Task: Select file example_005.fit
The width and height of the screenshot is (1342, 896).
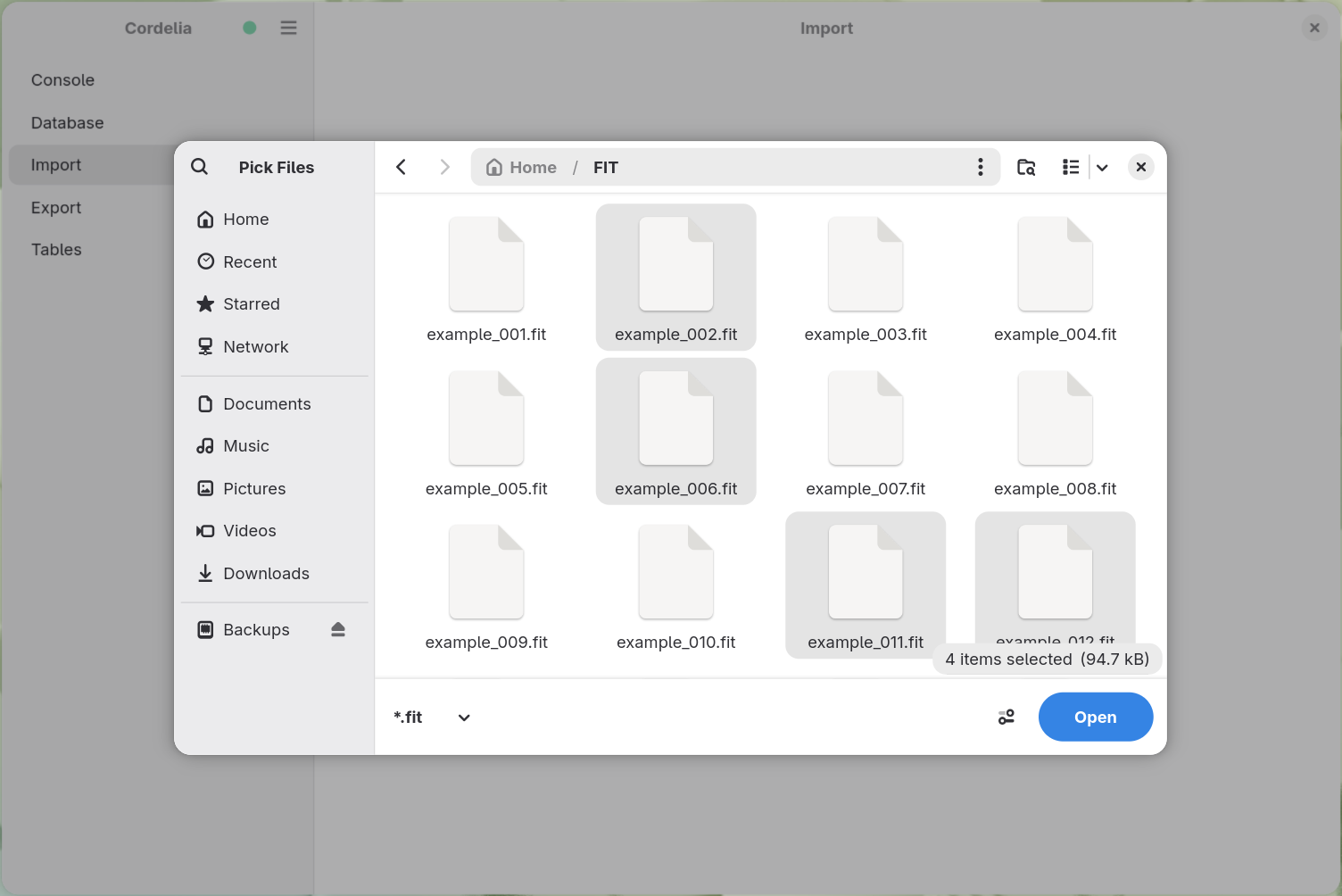Action: 486,432
